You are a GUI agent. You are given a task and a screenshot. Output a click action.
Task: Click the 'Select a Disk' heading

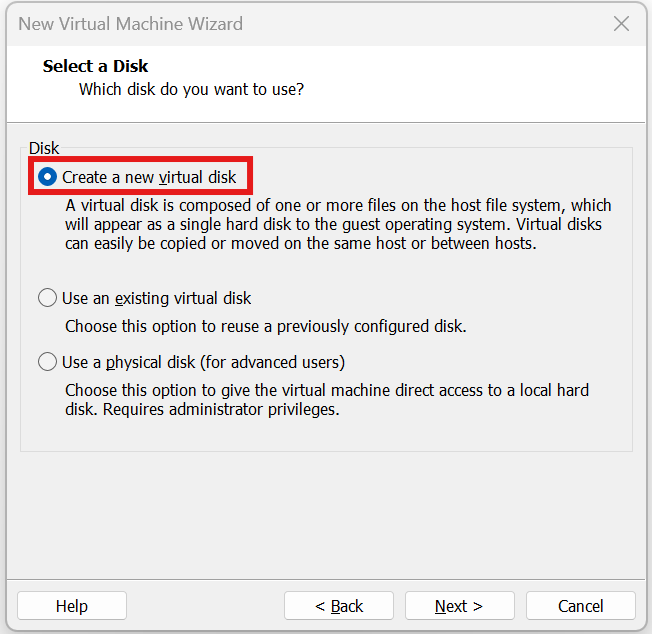tap(95, 66)
